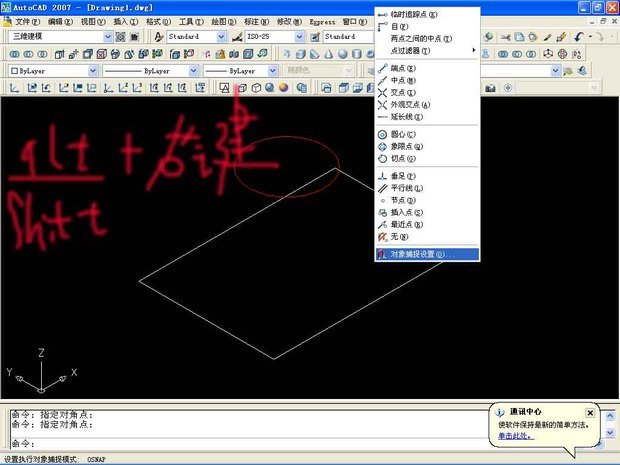This screenshot has height=465, width=620.
Task: Choose the 切点 (Tangent) snap option
Action: (404, 158)
